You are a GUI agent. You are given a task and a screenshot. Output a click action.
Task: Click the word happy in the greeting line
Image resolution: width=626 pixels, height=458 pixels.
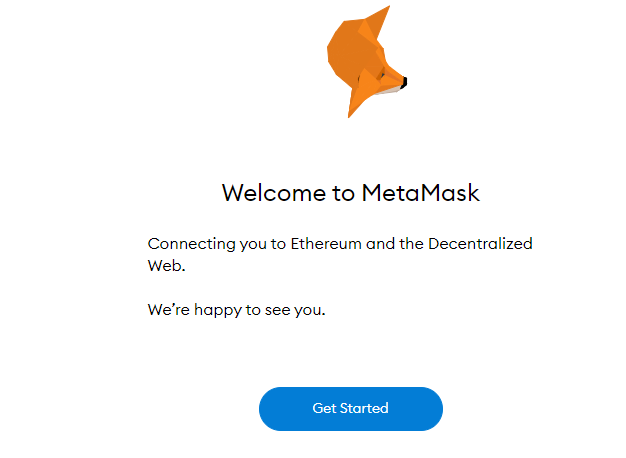click(218, 311)
